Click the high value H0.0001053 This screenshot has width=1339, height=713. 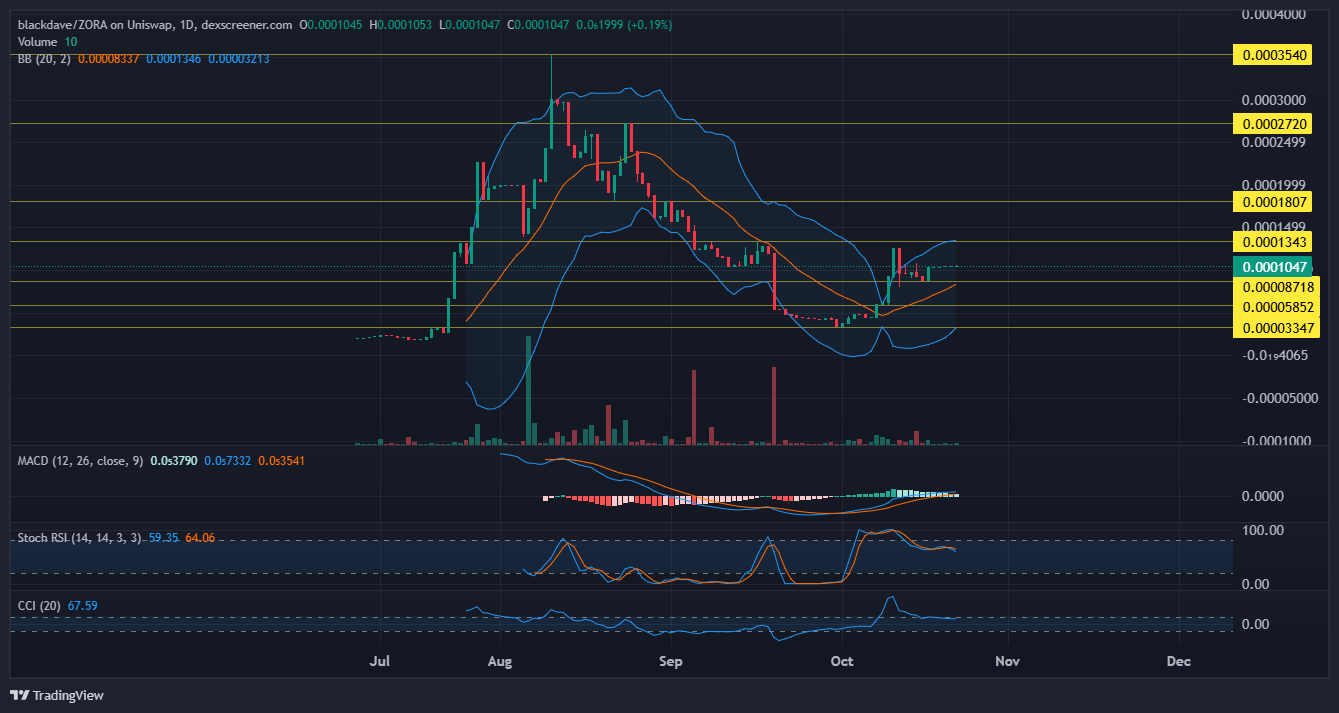click(x=400, y=24)
